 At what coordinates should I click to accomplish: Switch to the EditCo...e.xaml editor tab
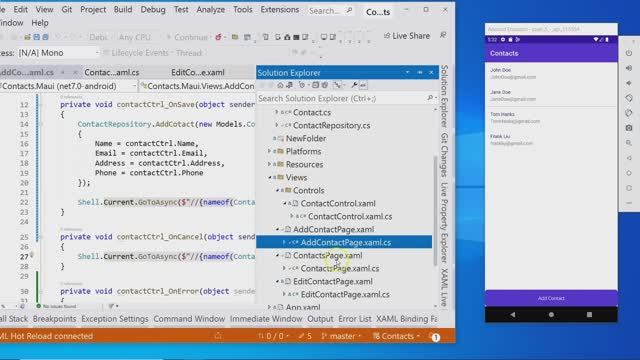198,73
